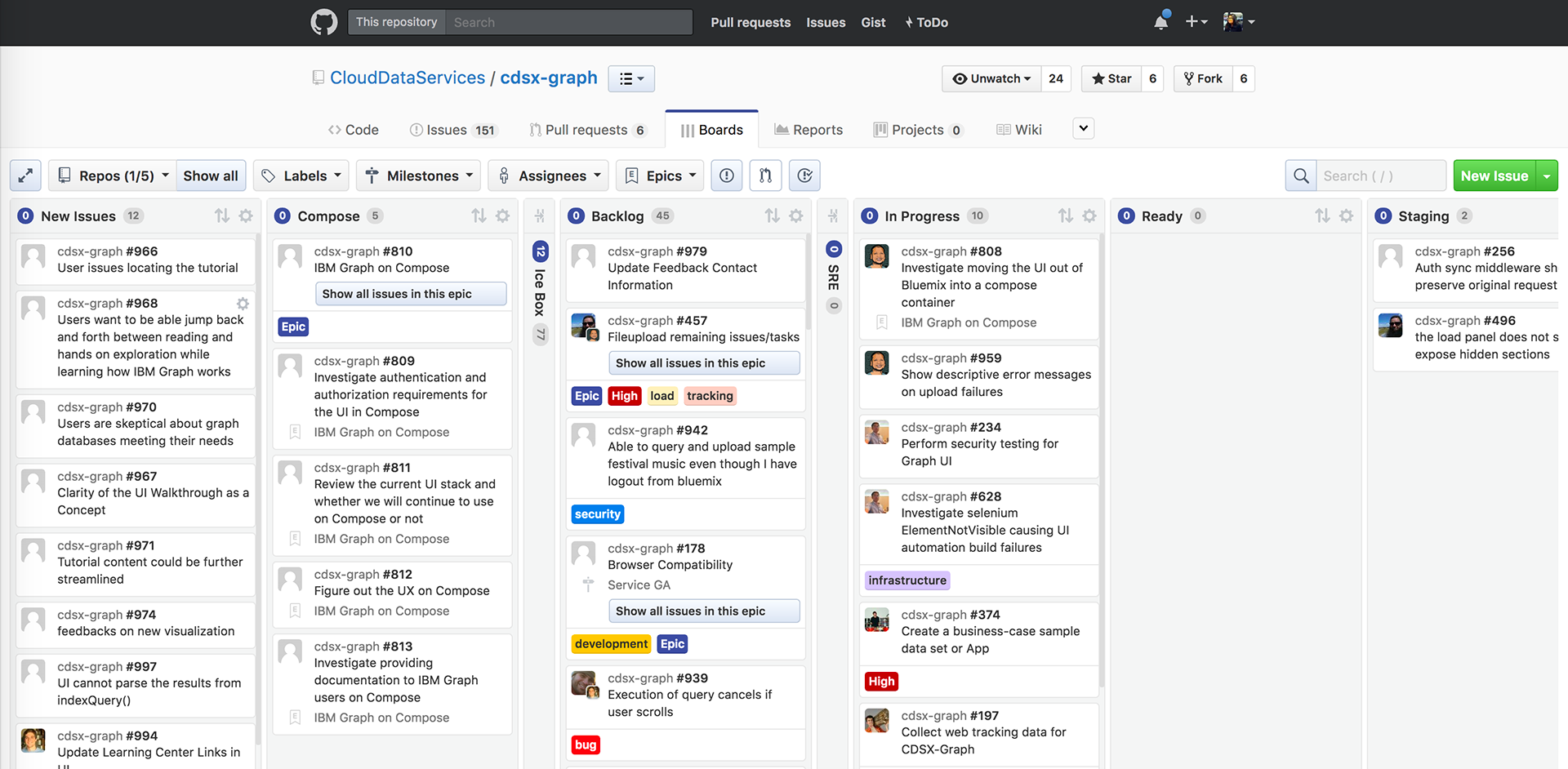Viewport: 1568px width, 769px height.
Task: Sort the In Progress pipeline
Action: click(1066, 216)
